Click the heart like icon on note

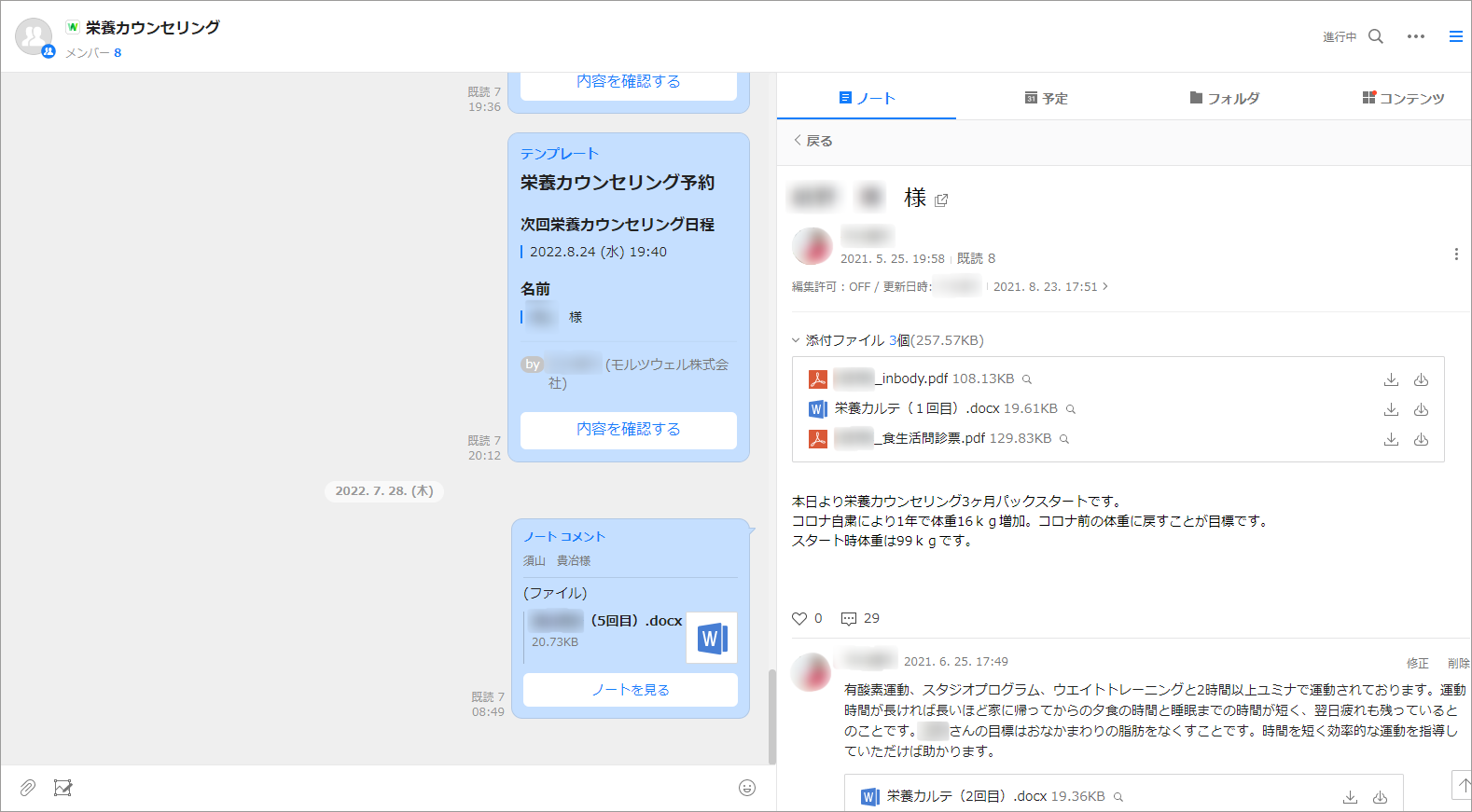point(799,618)
